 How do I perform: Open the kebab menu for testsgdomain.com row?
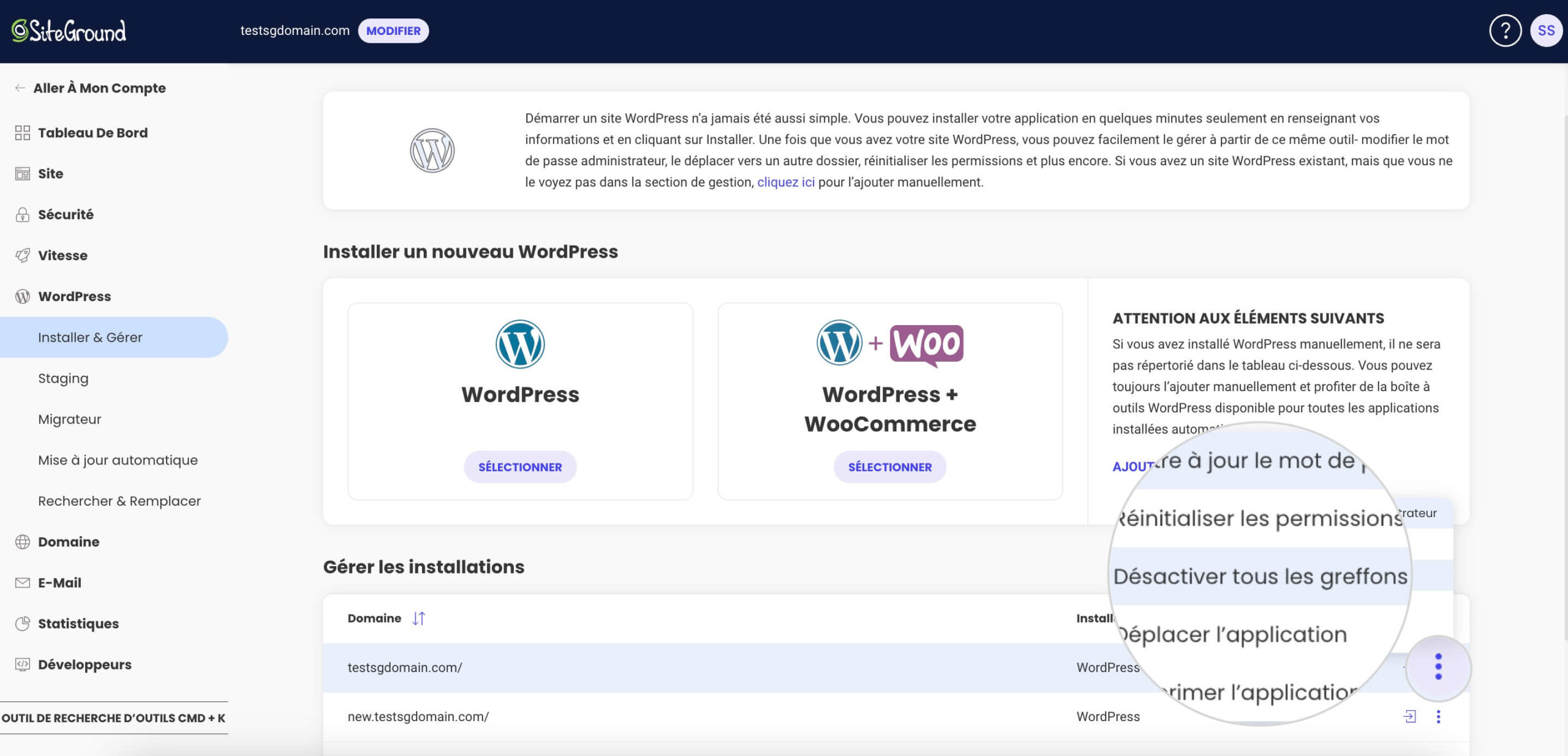pos(1438,667)
